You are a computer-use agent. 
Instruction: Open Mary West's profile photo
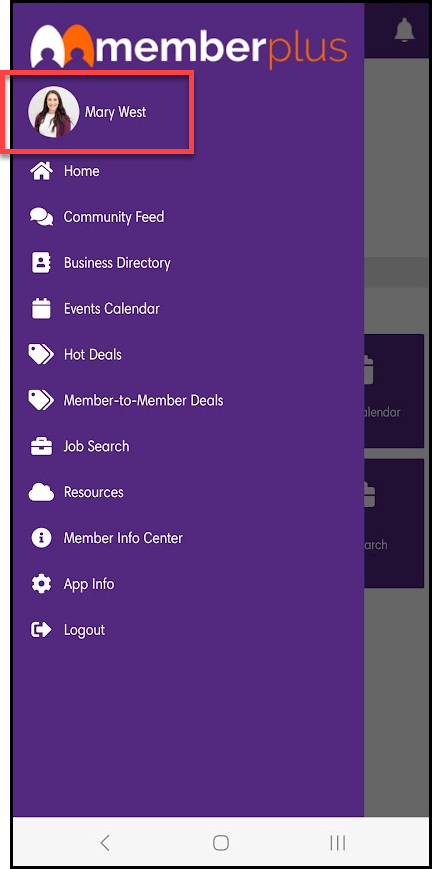53,112
